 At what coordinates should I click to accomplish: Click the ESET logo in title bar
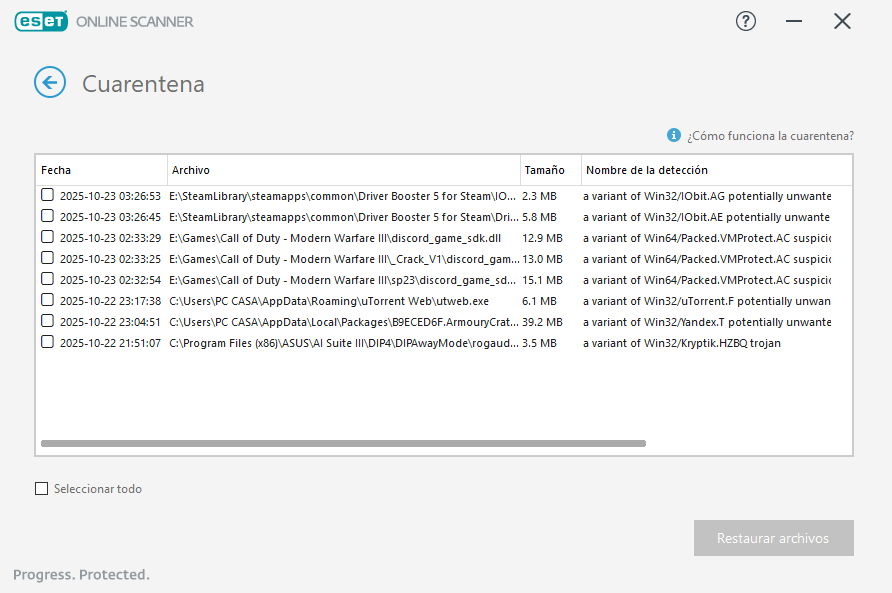click(41, 21)
